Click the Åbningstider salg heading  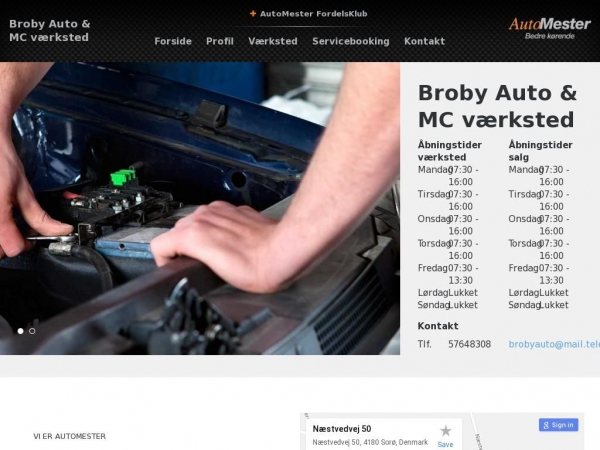(540, 151)
